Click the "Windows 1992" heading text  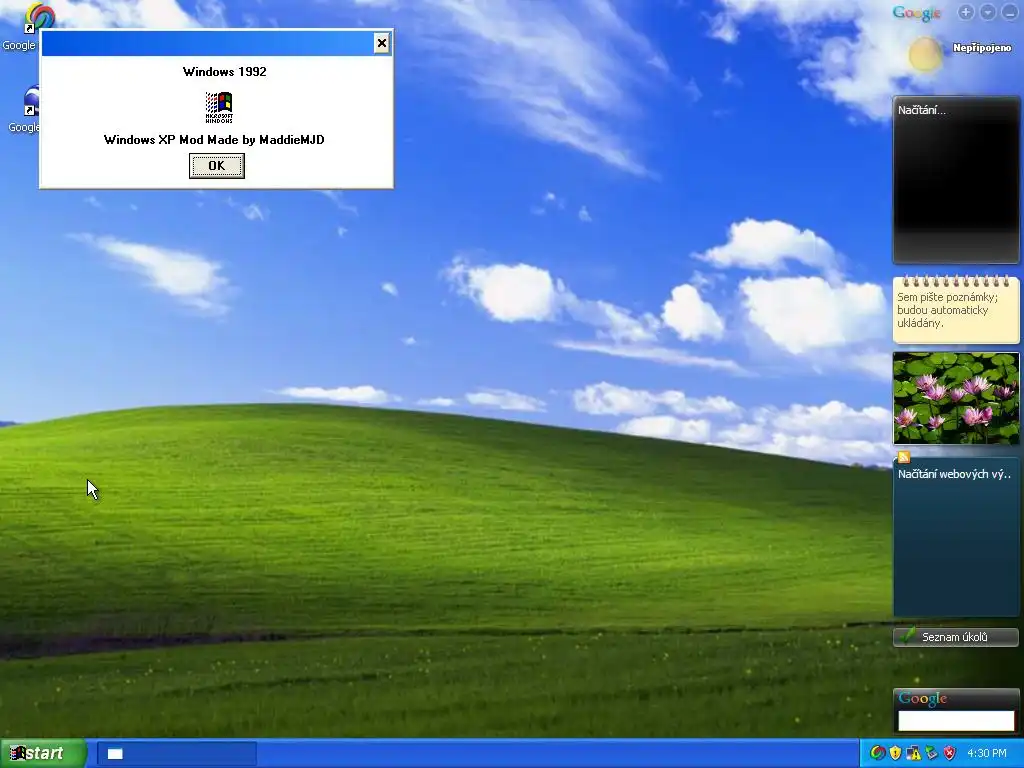coord(225,72)
